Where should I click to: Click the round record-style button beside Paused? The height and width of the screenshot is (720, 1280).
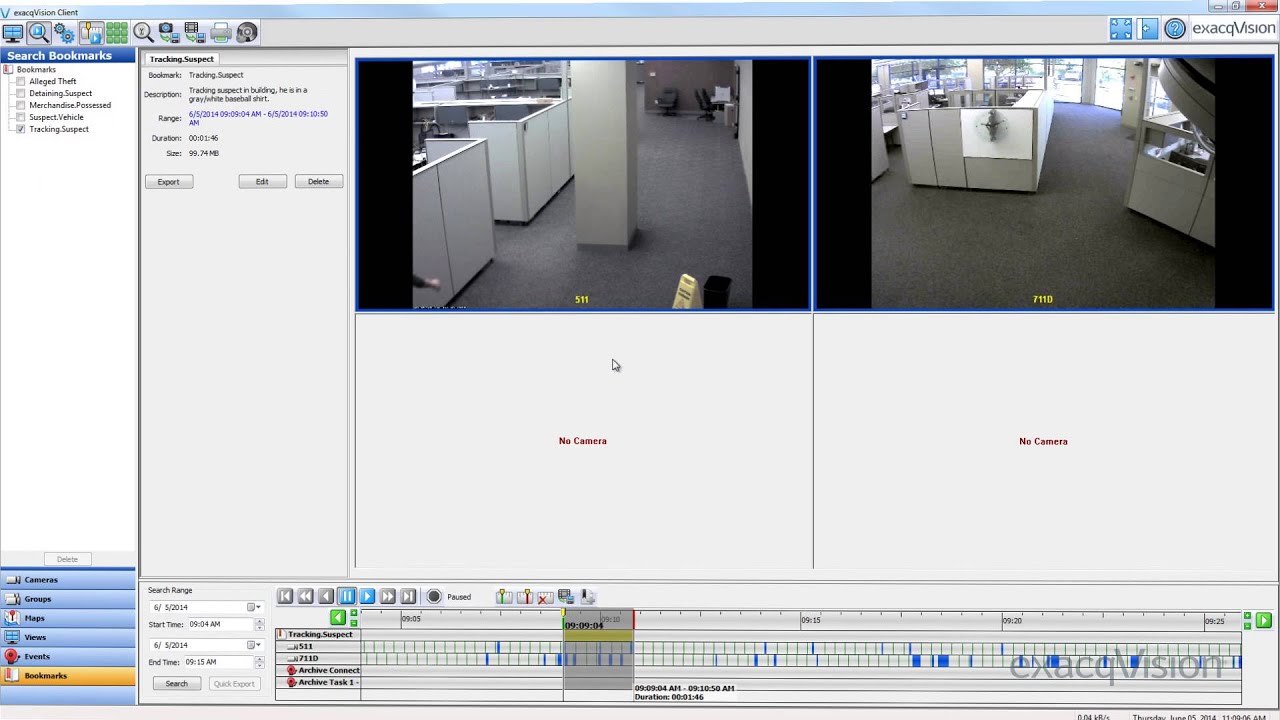(x=434, y=596)
